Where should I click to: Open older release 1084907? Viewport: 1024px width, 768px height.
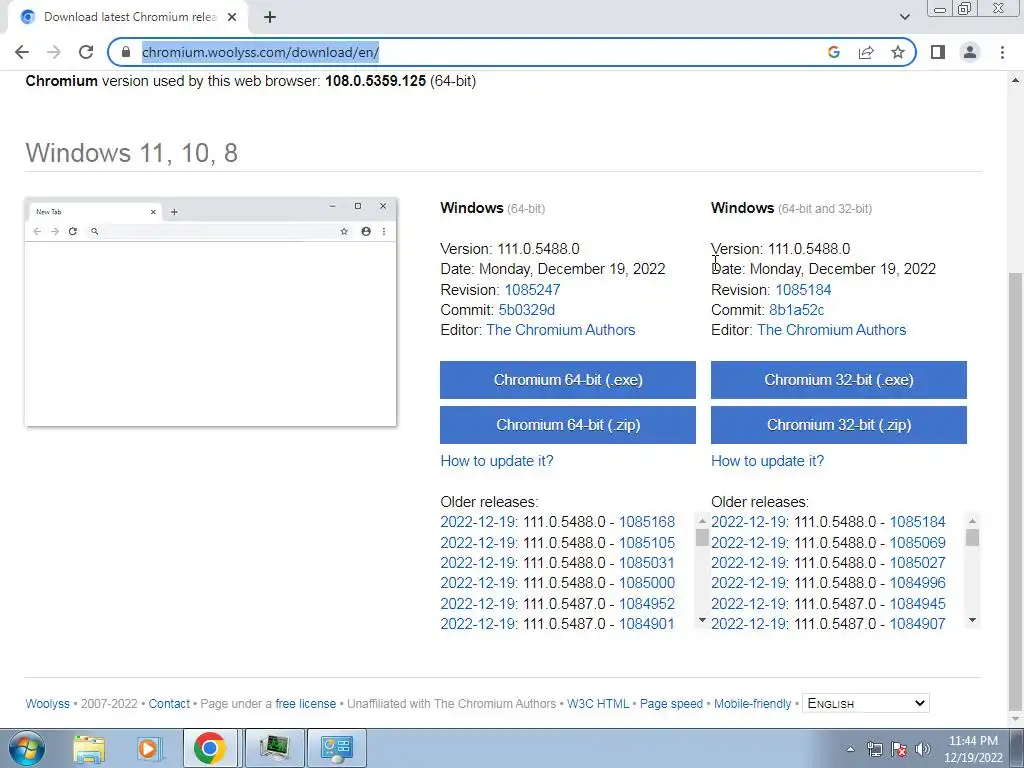click(918, 624)
